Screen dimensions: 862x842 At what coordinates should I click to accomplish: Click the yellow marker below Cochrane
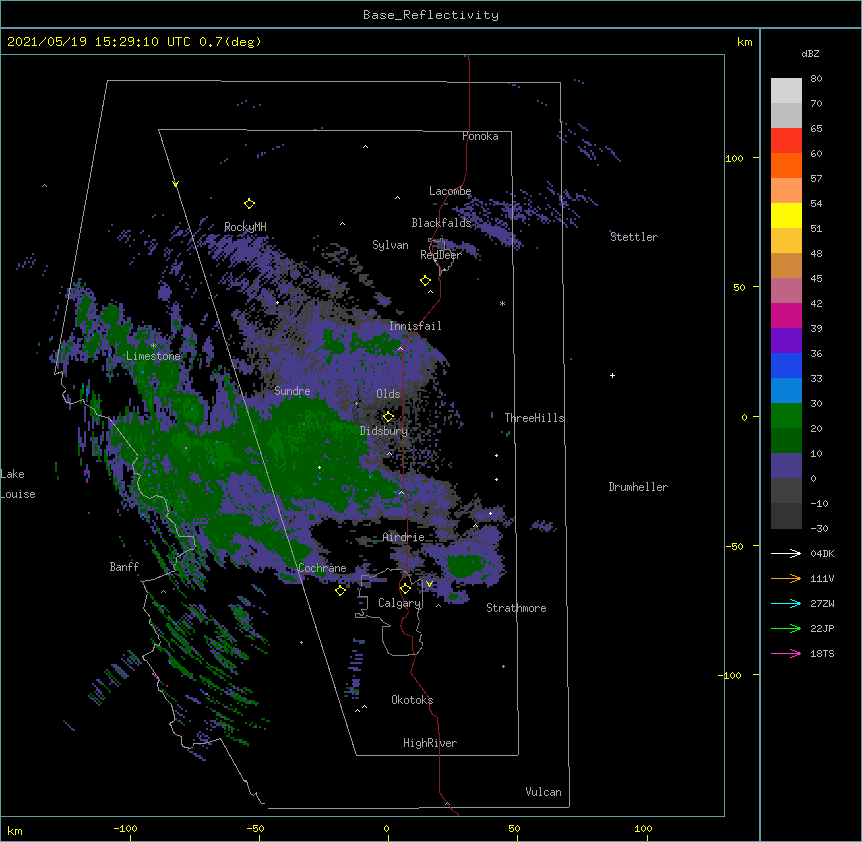tap(340, 591)
